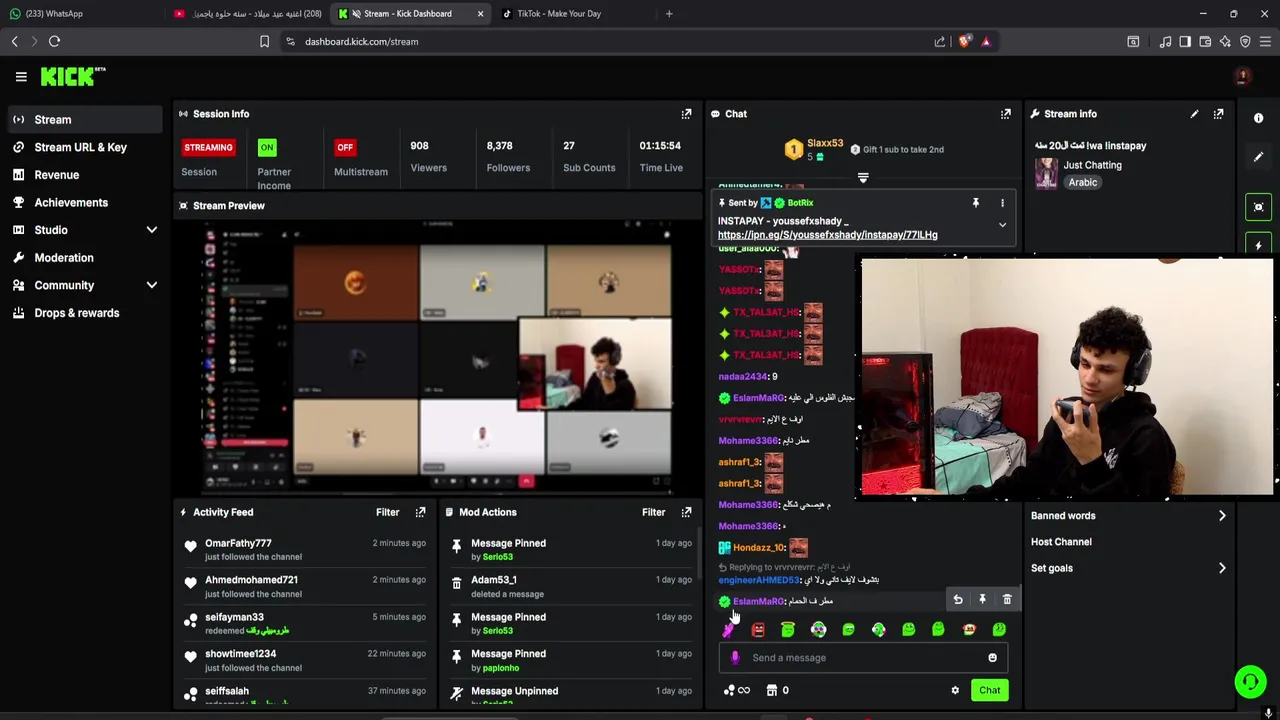This screenshot has height=720, width=1280.
Task: Select the red angry face emote
Action: [x=758, y=629]
